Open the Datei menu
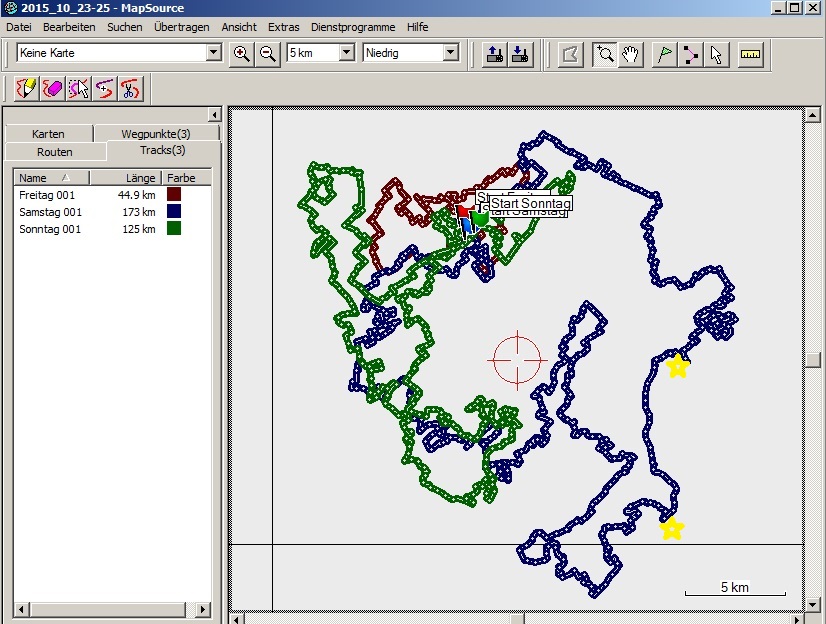Viewport: 826px width, 624px height. point(19,27)
